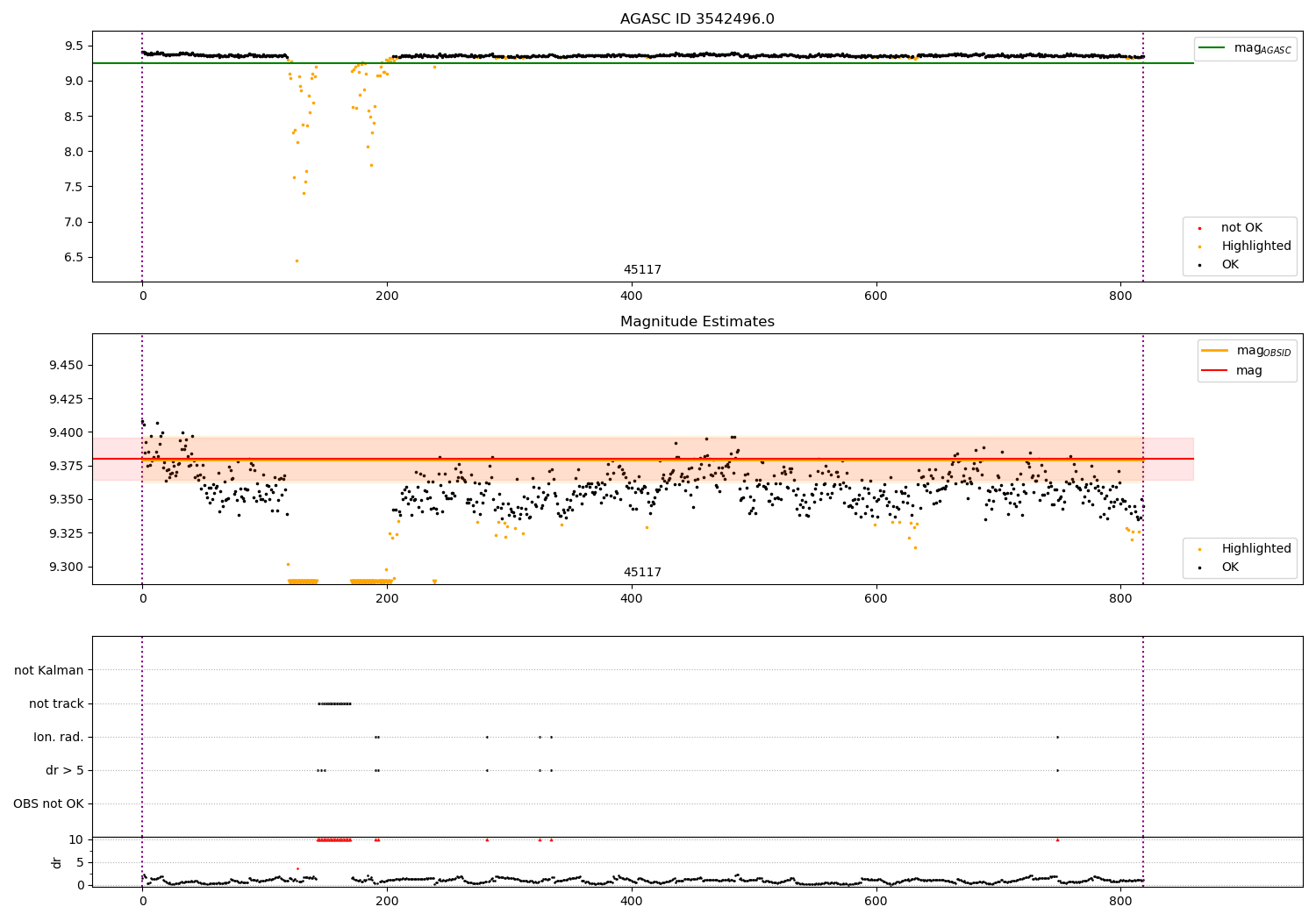Image resolution: width=1316 pixels, height=921 pixels.
Task: Click the 8.0 y-tick label
Action: (x=73, y=152)
